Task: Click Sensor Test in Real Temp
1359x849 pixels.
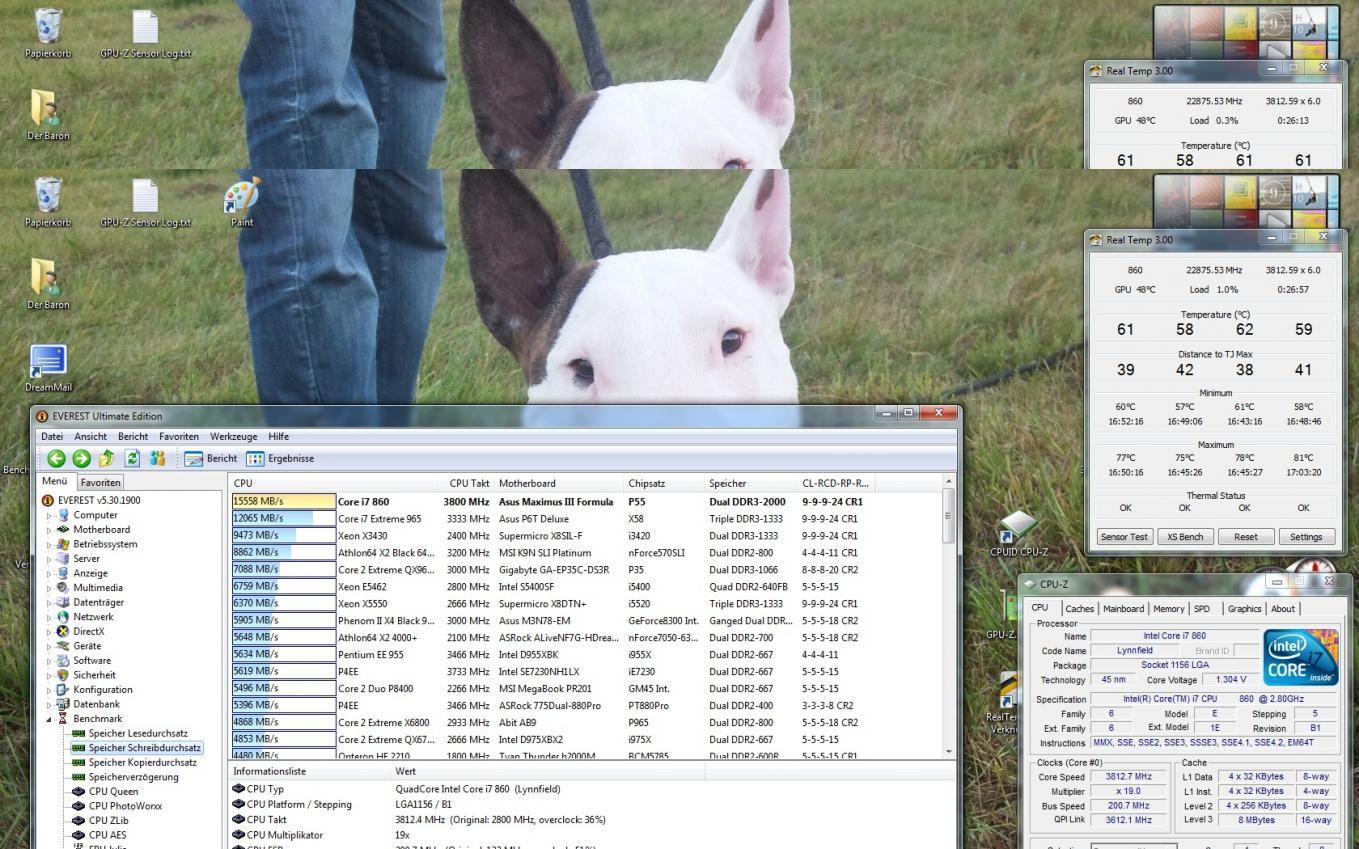Action: [1124, 536]
